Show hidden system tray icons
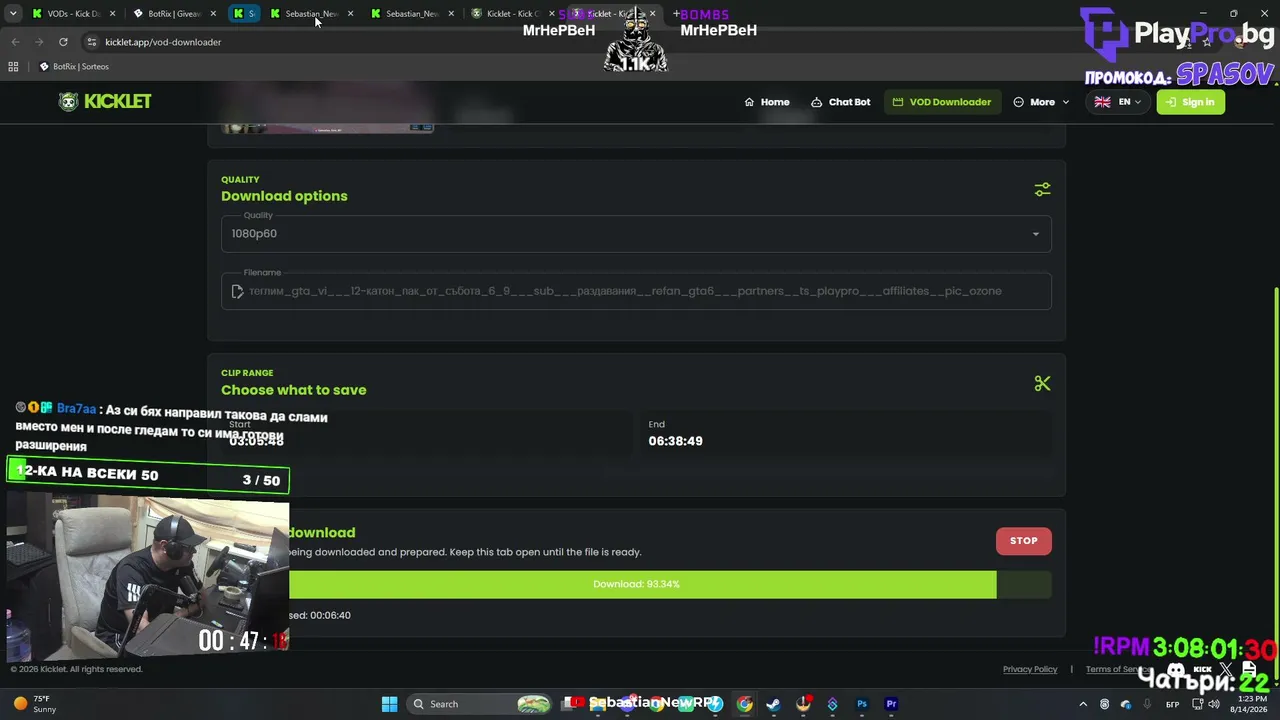 pos(1083,704)
